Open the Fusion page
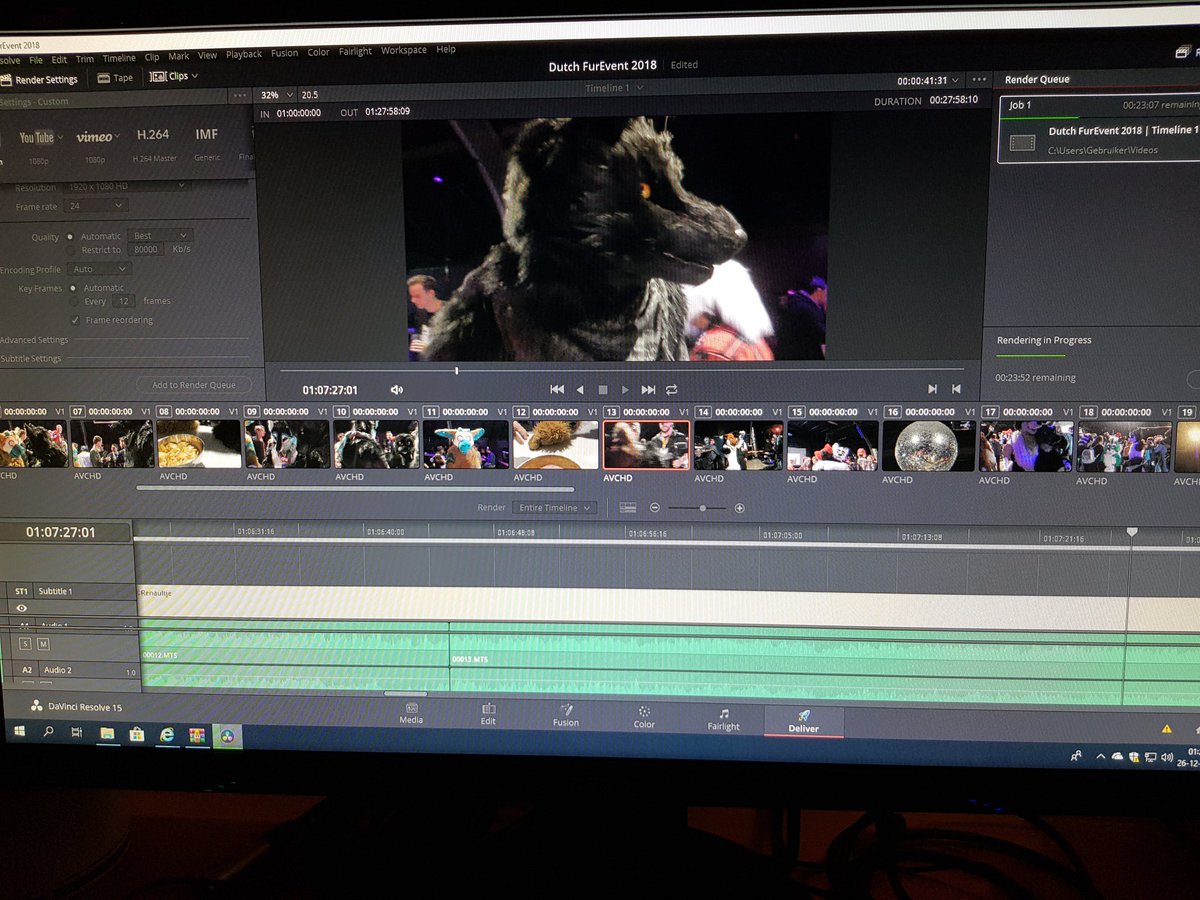 [566, 715]
